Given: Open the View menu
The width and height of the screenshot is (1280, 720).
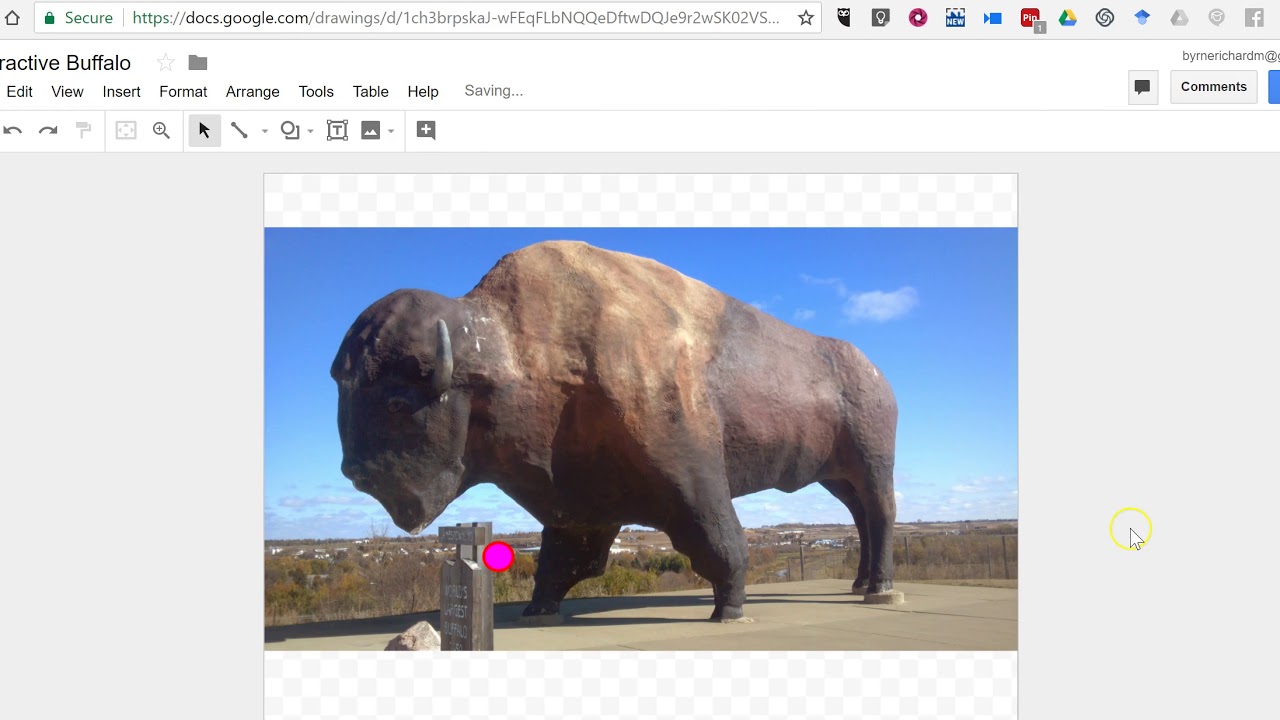Looking at the screenshot, I should coord(67,91).
